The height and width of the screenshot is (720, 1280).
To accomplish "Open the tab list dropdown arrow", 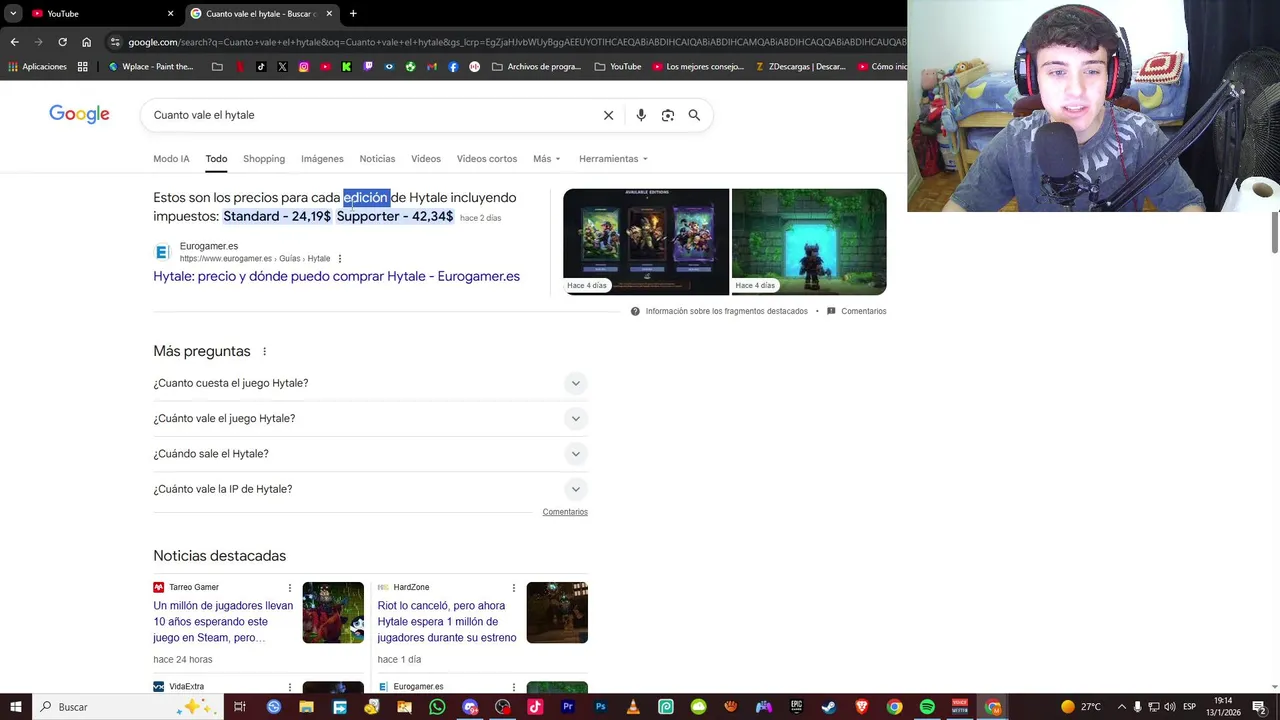I will click(13, 13).
